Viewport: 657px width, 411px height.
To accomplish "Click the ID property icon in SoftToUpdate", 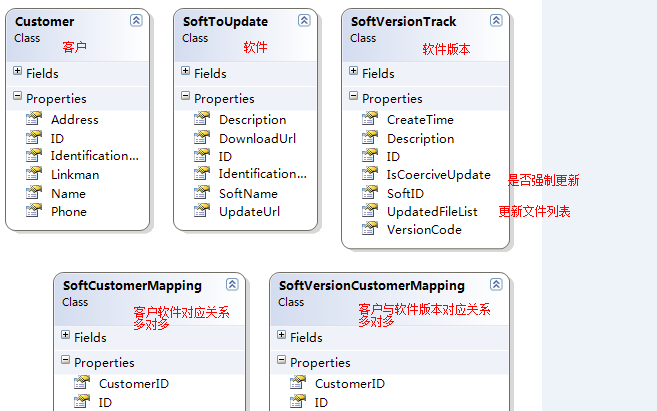I will click(x=202, y=155).
